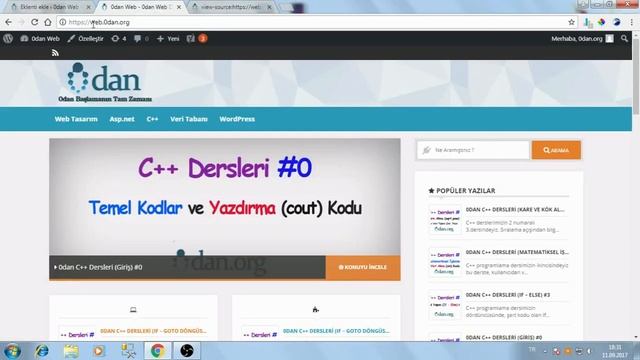Open popular post KARE VE KÖK AL...

(515, 209)
